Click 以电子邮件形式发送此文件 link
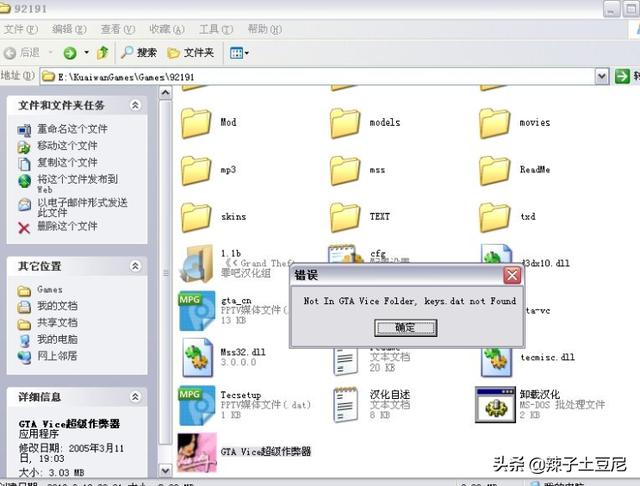Viewport: 640px width, 486px height. [x=82, y=207]
